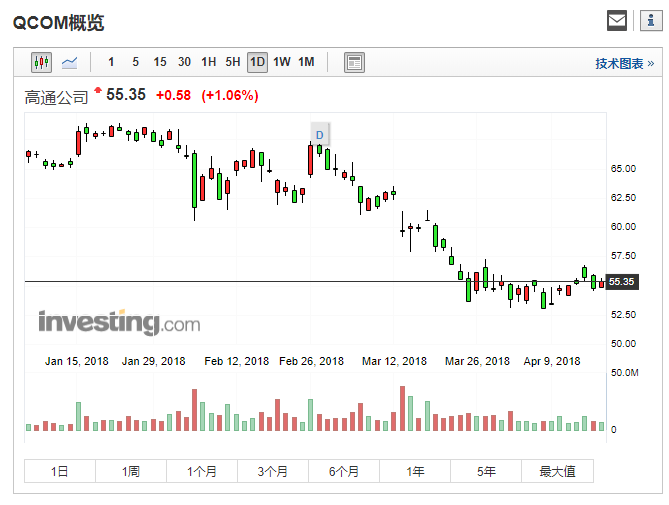Select the 1 minute interval
Viewport: 669px width, 505px height.
[111, 62]
